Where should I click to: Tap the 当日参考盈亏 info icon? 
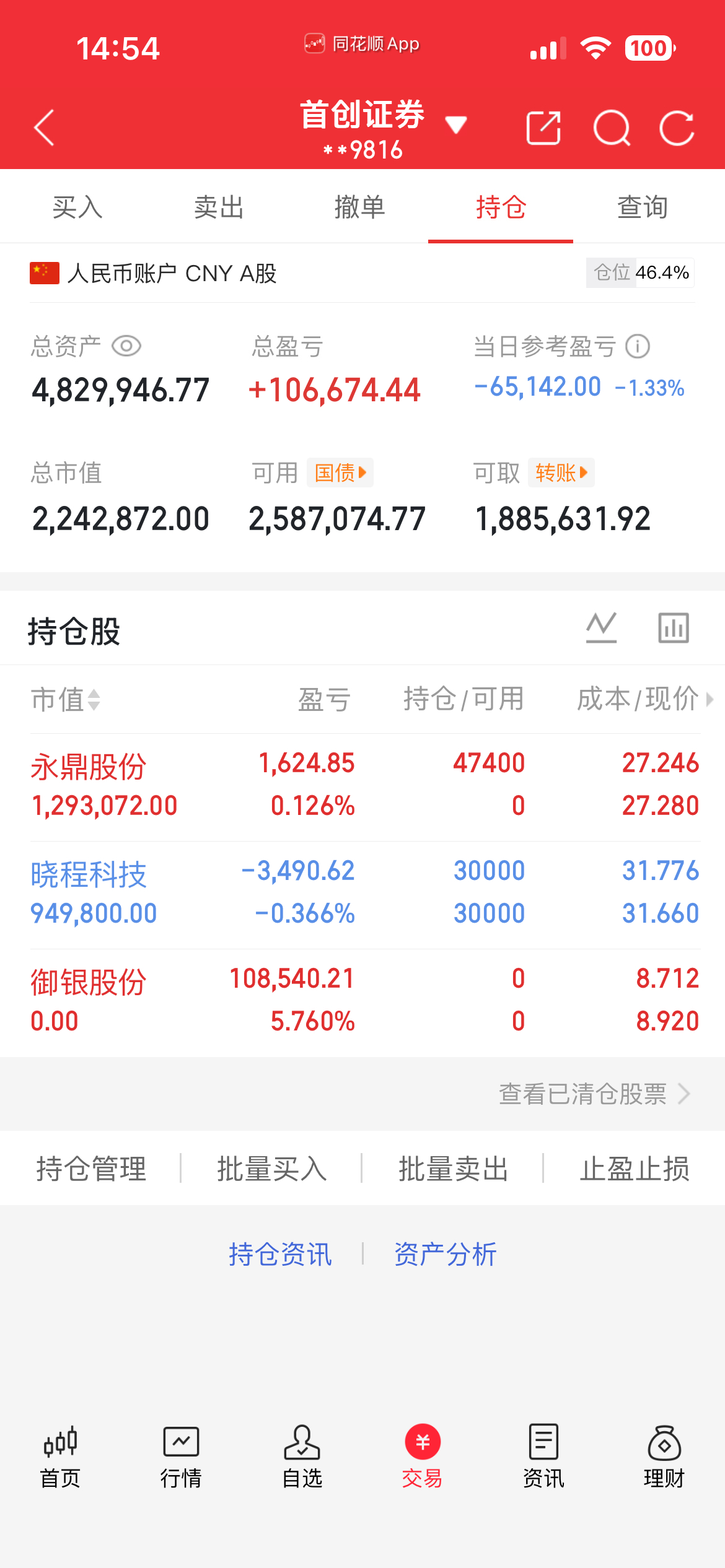point(638,346)
